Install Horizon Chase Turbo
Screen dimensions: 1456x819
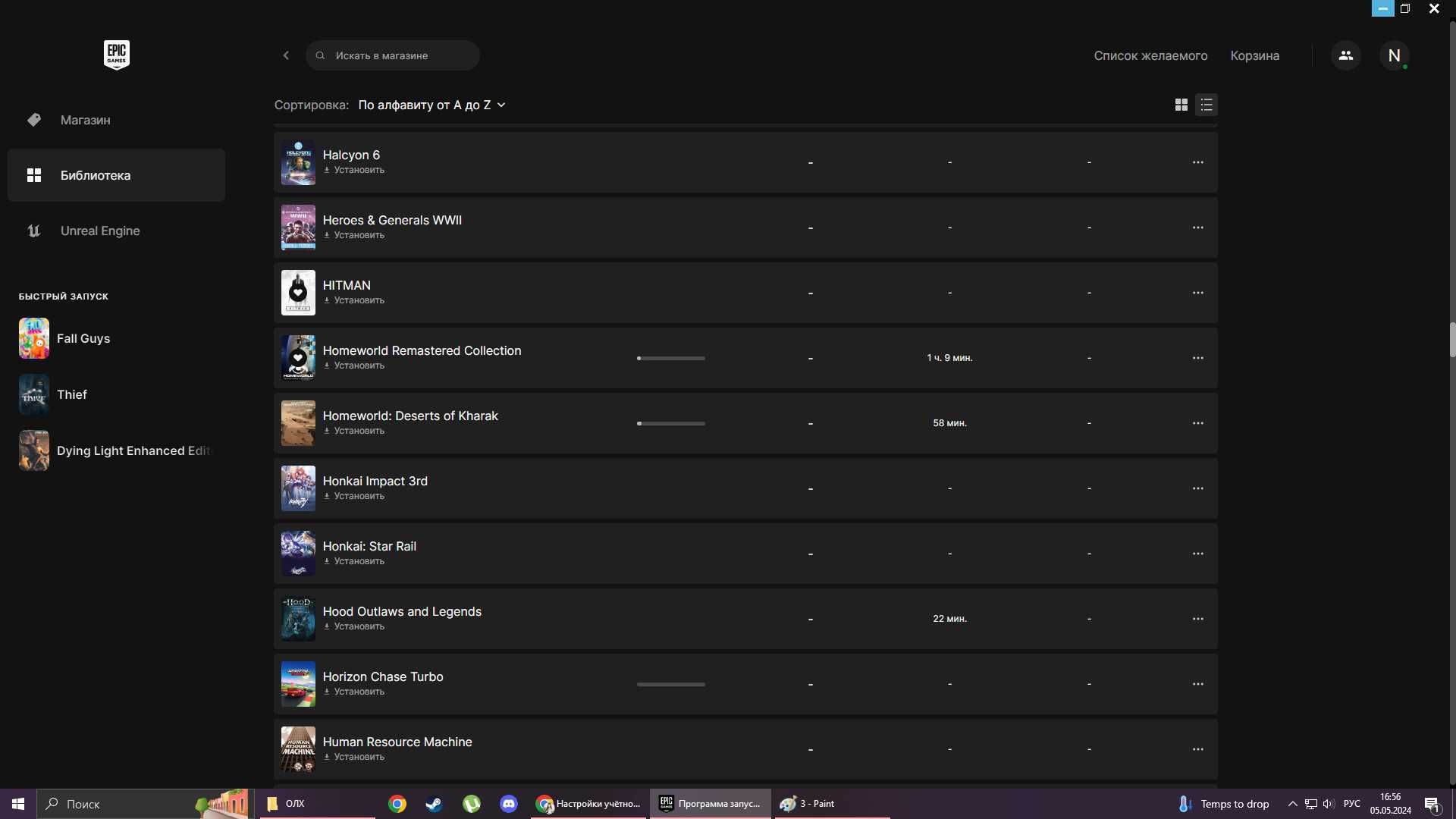click(x=354, y=692)
